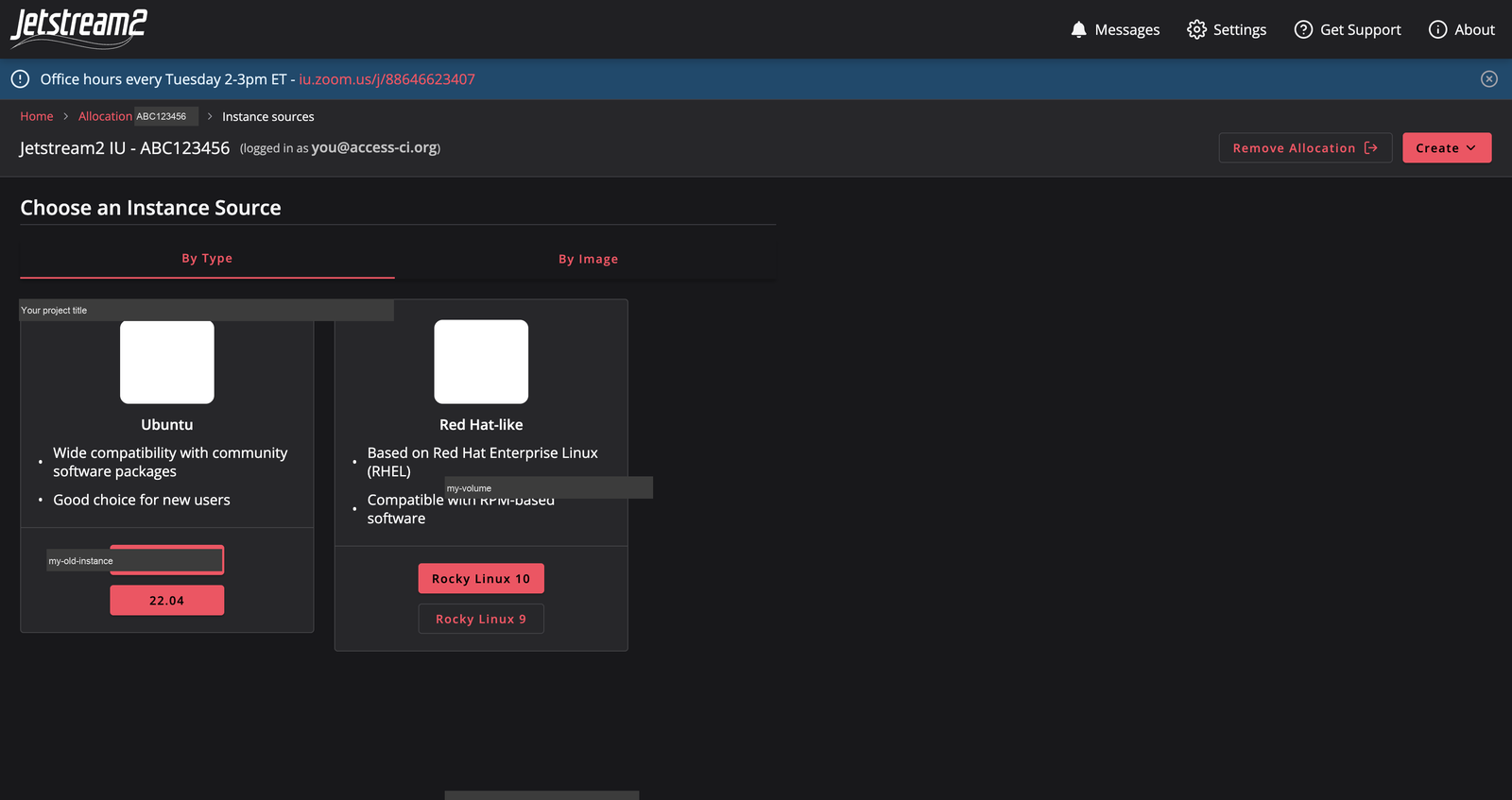
Task: Choose Ubuntu 22.04 version
Action: point(167,600)
